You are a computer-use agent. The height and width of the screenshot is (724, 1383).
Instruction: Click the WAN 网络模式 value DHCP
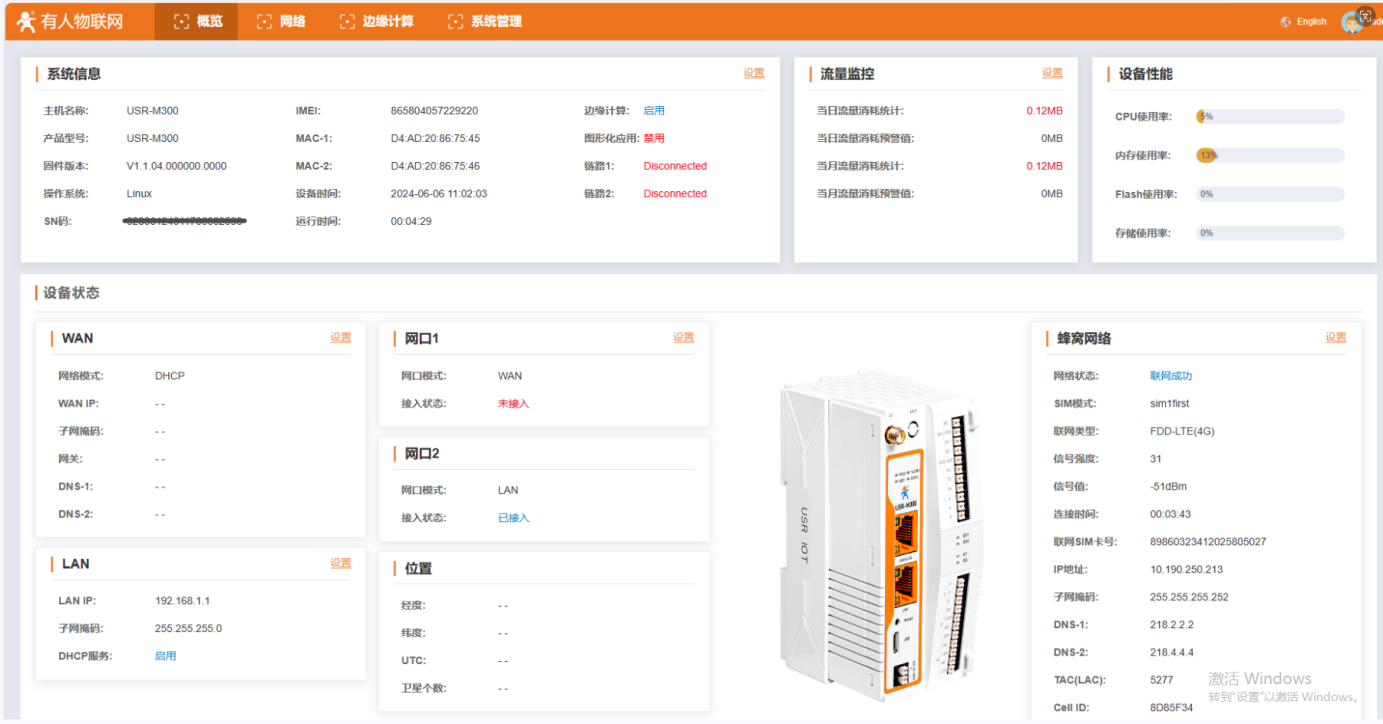[170, 376]
